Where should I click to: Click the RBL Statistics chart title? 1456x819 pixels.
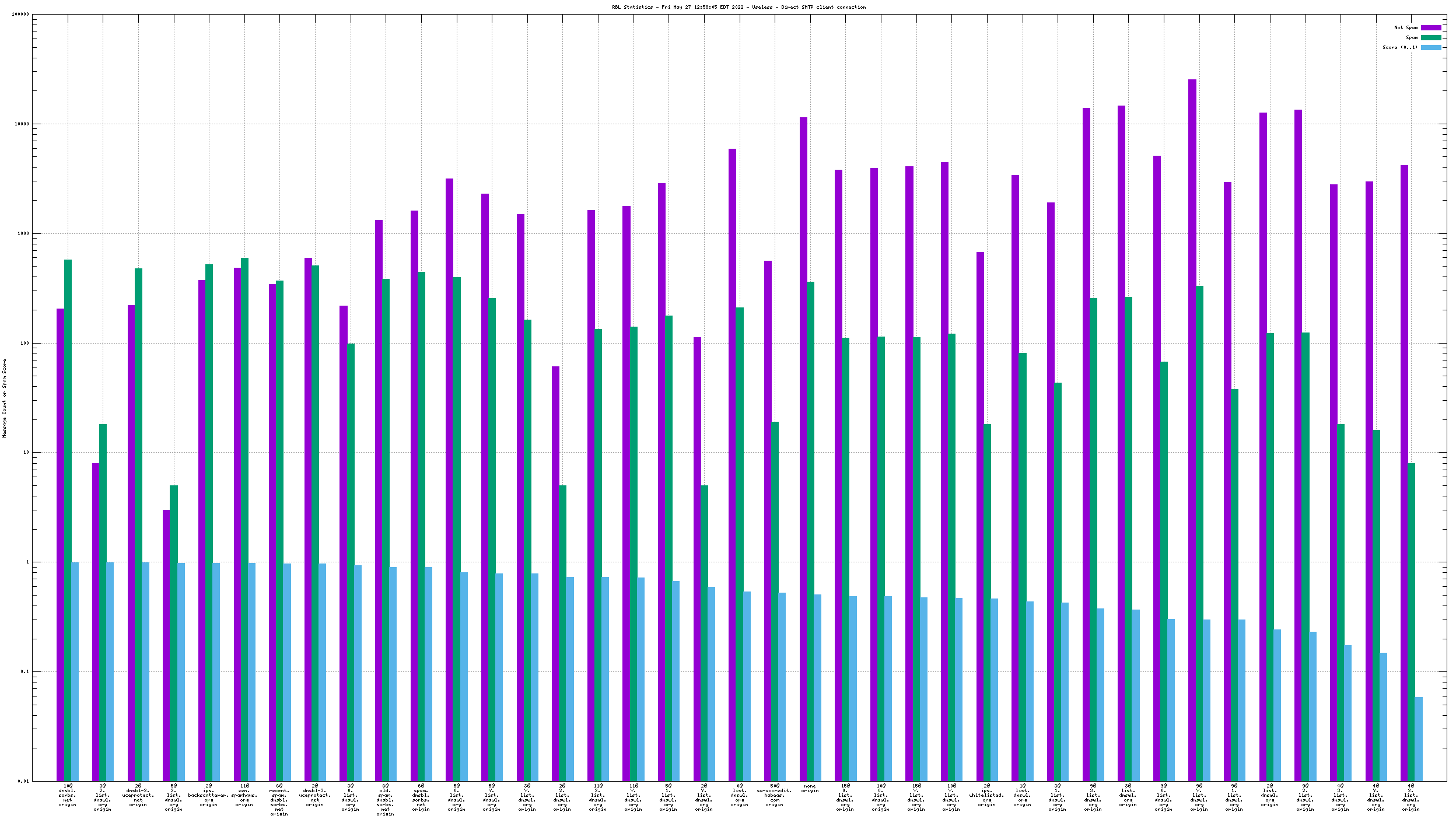point(738,7)
